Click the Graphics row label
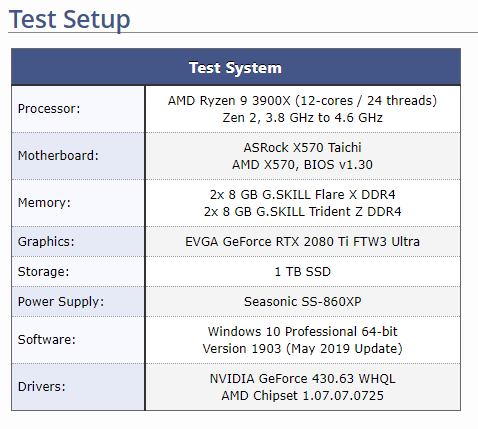This screenshot has width=478, height=429. (x=46, y=241)
